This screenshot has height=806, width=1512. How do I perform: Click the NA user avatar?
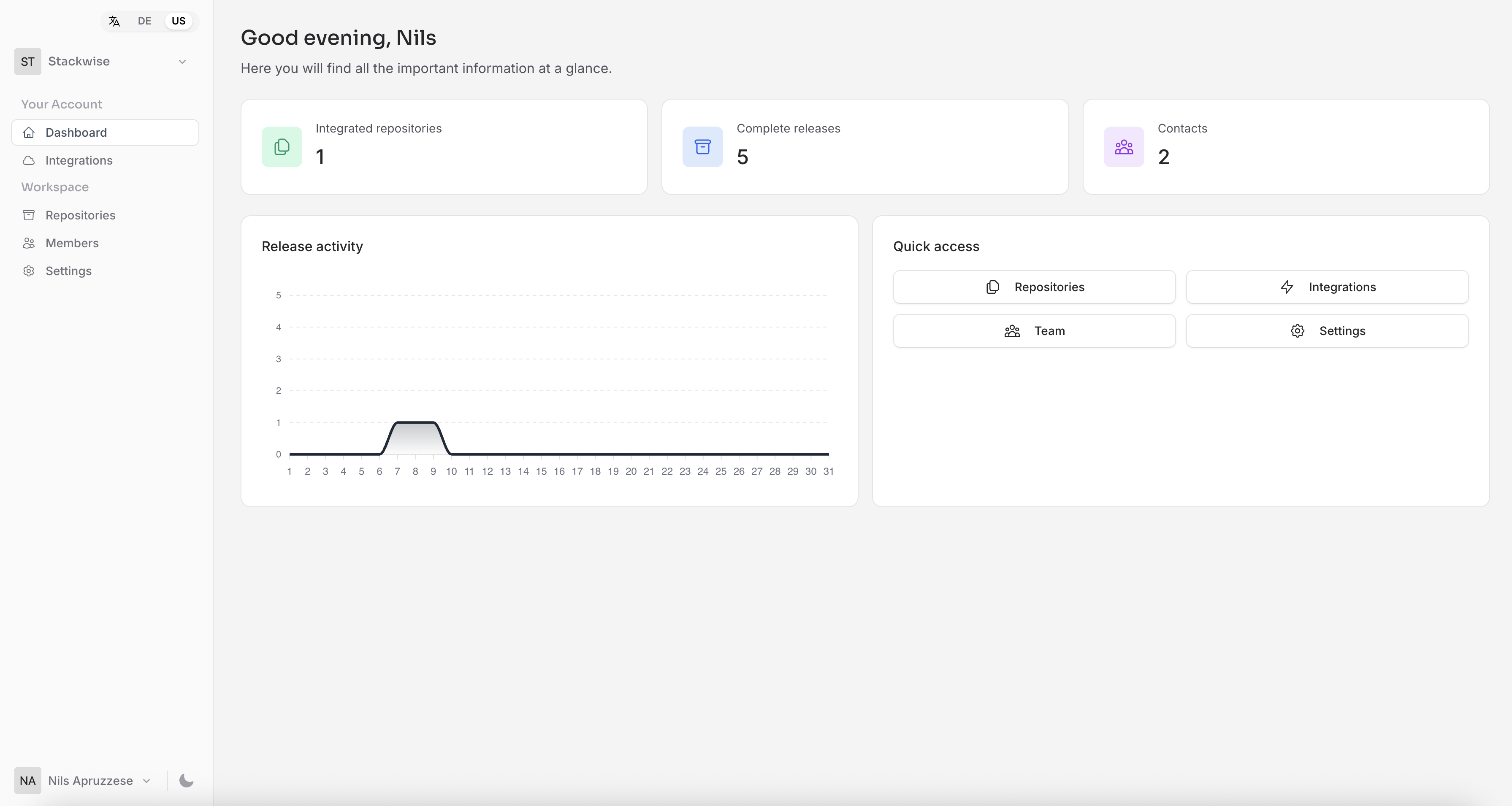27,781
